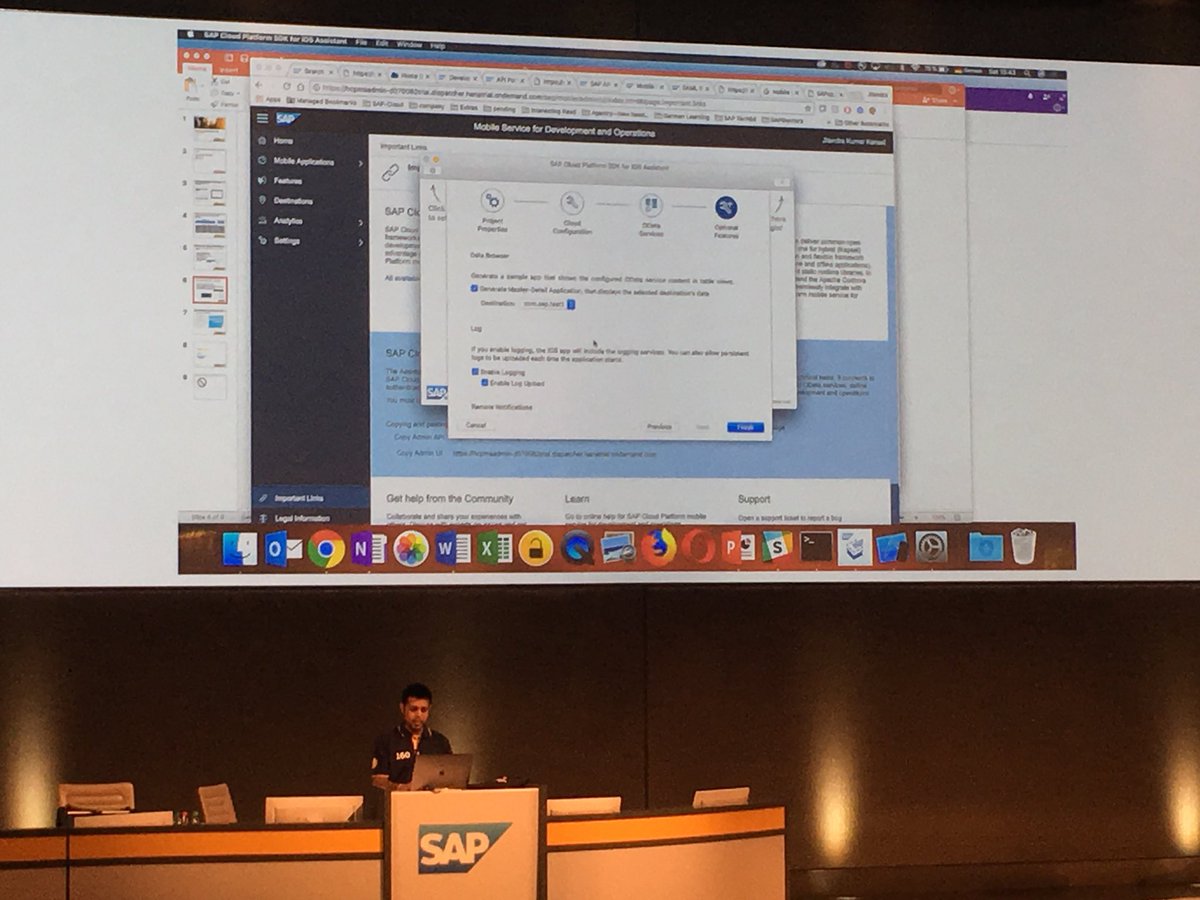Viewport: 1200px width, 900px height.
Task: Click the Finish button in wizard
Action: point(745,427)
